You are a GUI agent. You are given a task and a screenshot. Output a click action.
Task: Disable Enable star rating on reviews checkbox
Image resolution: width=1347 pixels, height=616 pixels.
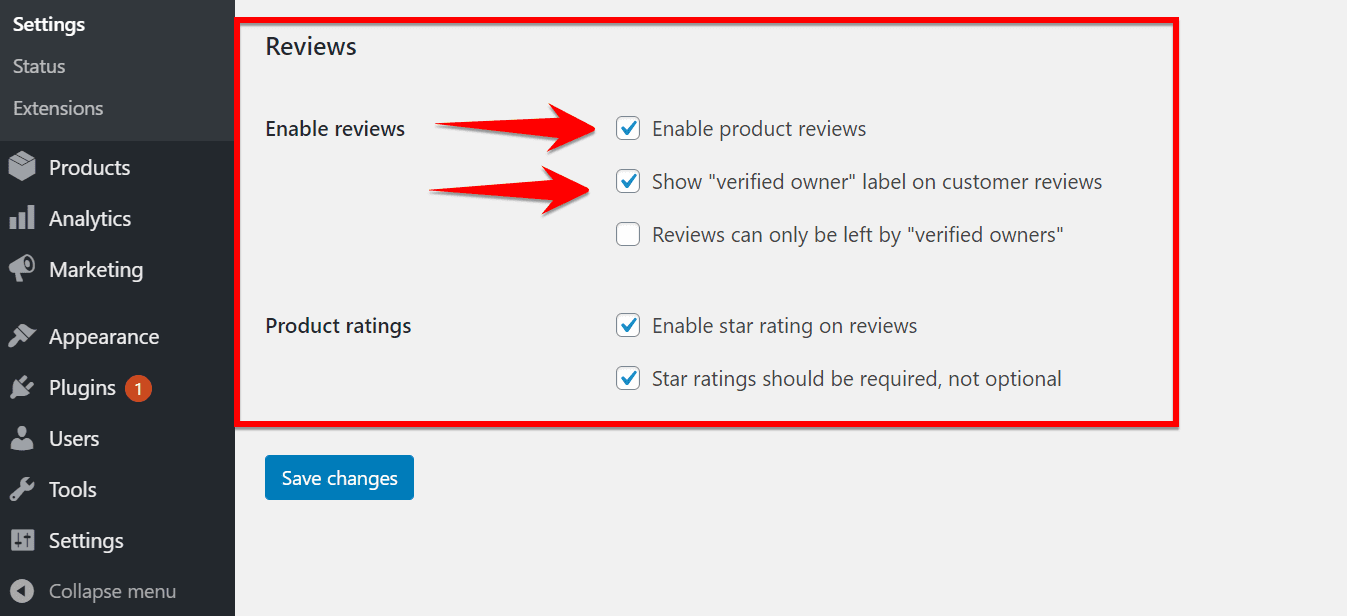tap(628, 326)
